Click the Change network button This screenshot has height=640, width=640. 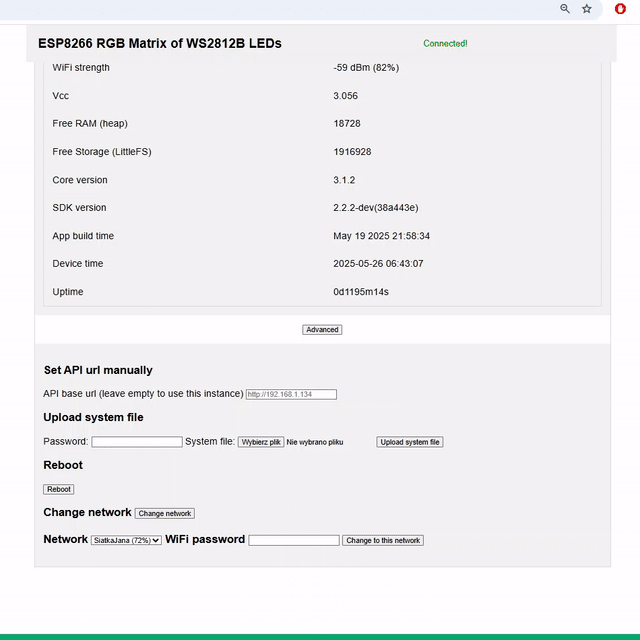165,513
